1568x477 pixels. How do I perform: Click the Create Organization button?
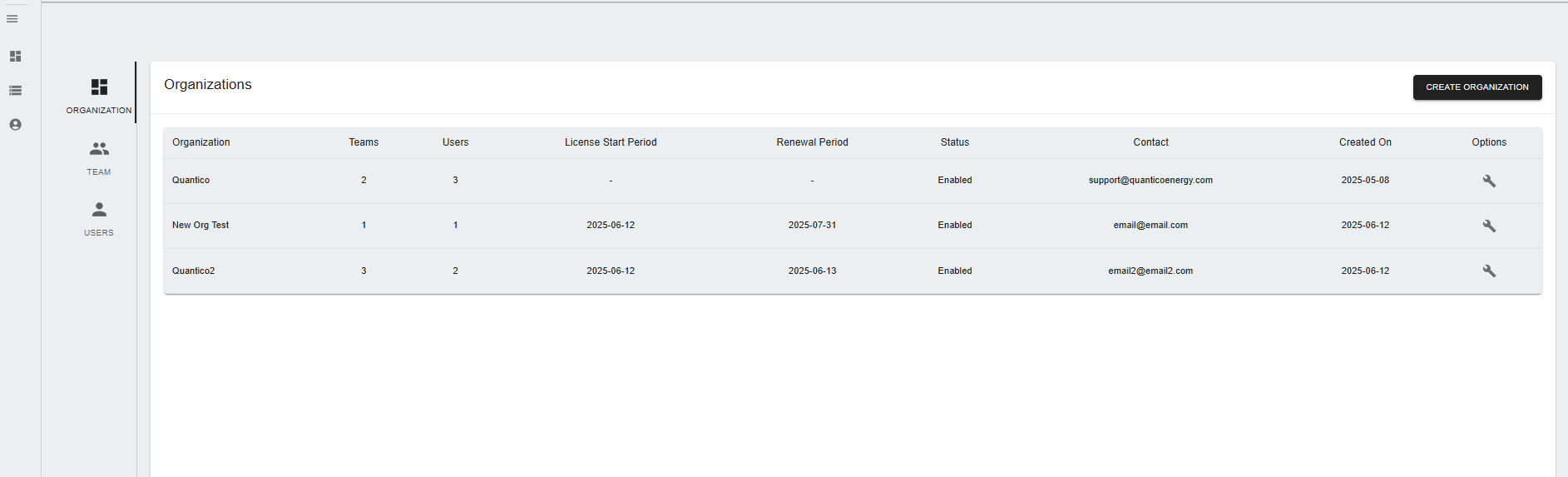[x=1477, y=87]
